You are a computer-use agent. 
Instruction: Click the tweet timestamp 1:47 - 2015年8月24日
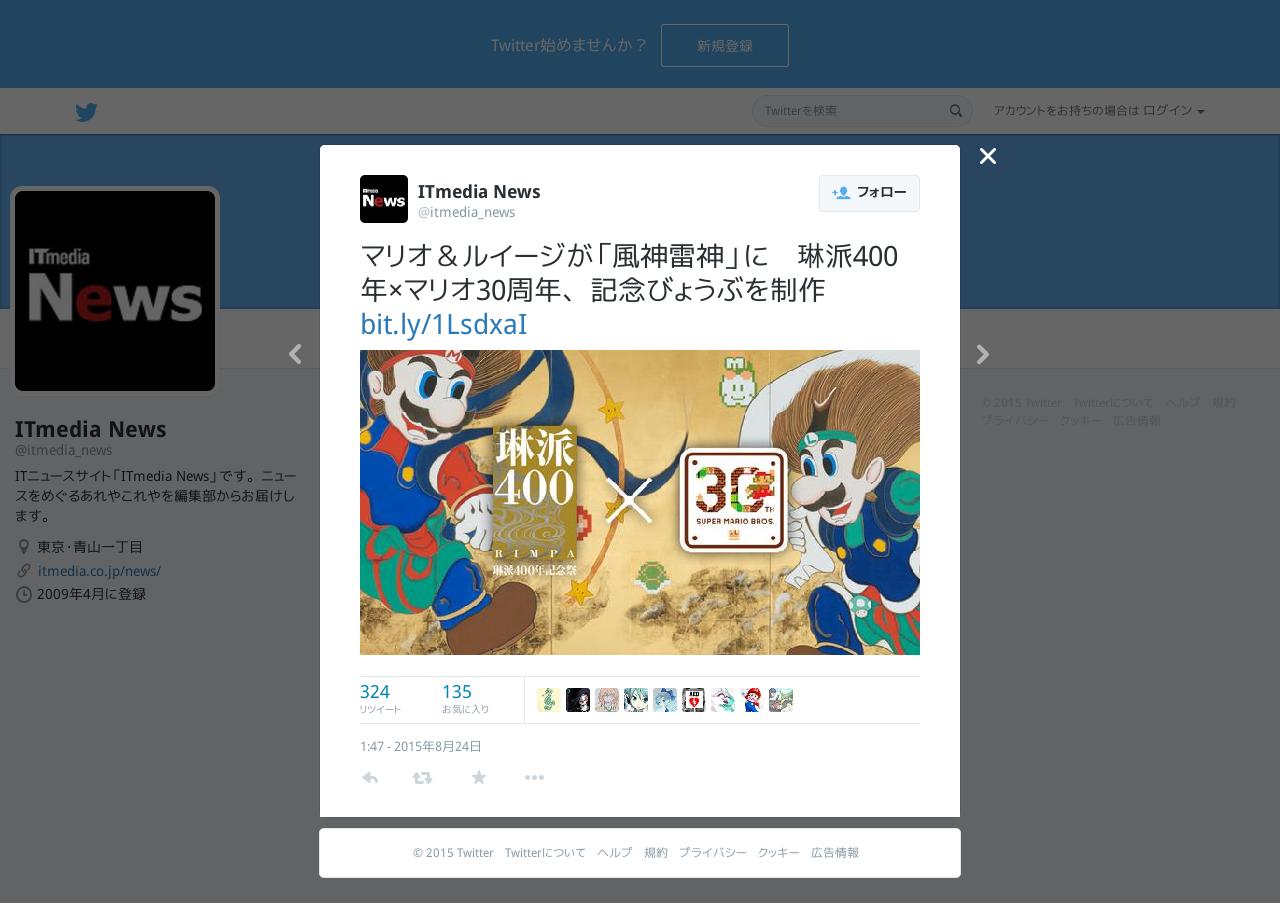(421, 747)
